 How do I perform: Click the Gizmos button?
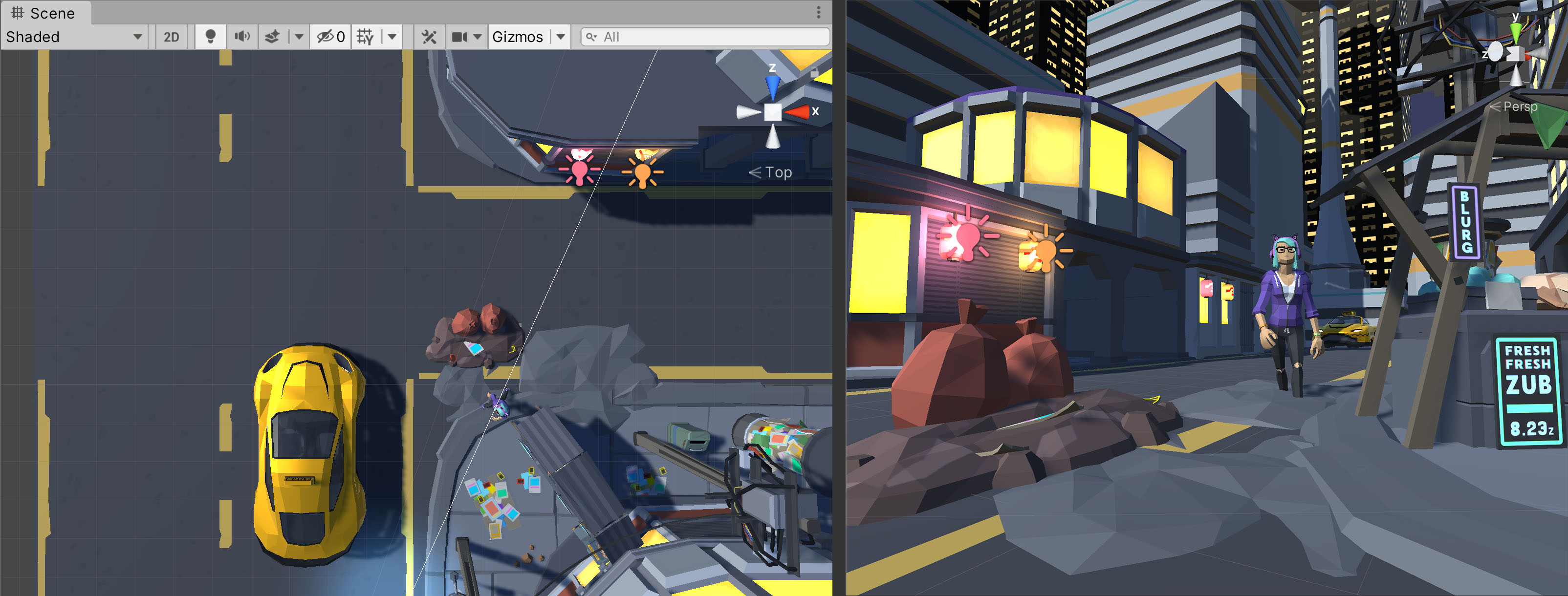(518, 37)
